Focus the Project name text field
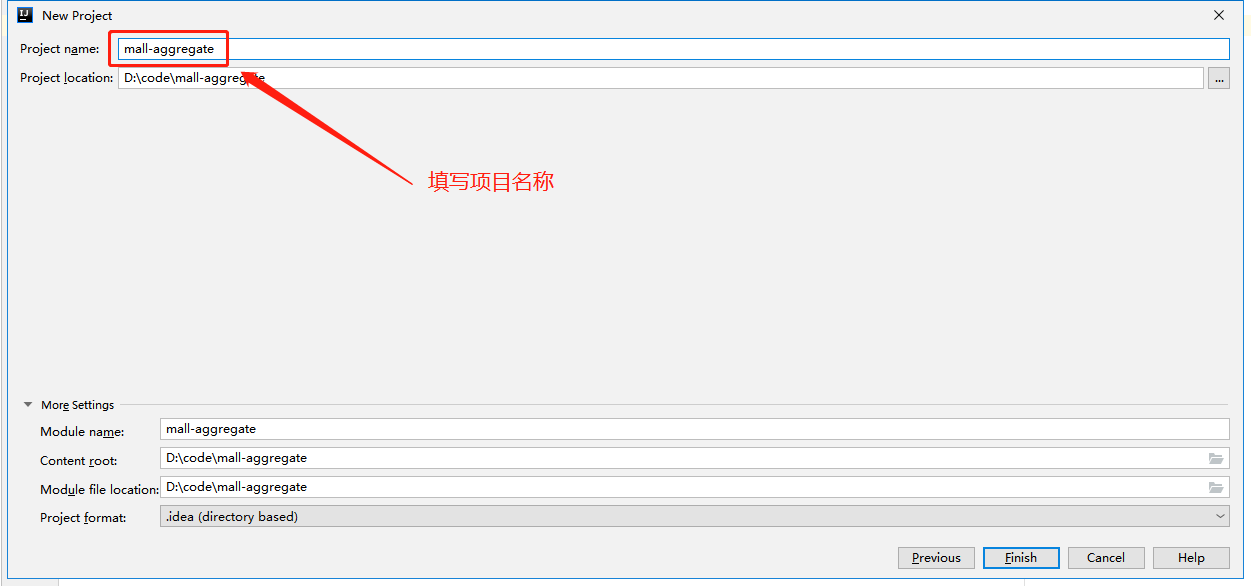Image resolution: width=1251 pixels, height=586 pixels. point(674,49)
